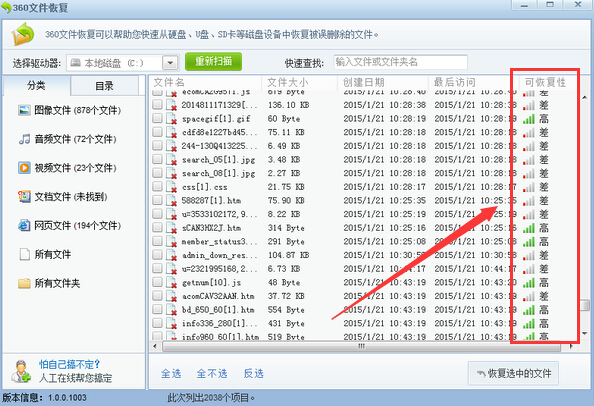Select the image files category icon
The image size is (594, 406).
click(24, 110)
